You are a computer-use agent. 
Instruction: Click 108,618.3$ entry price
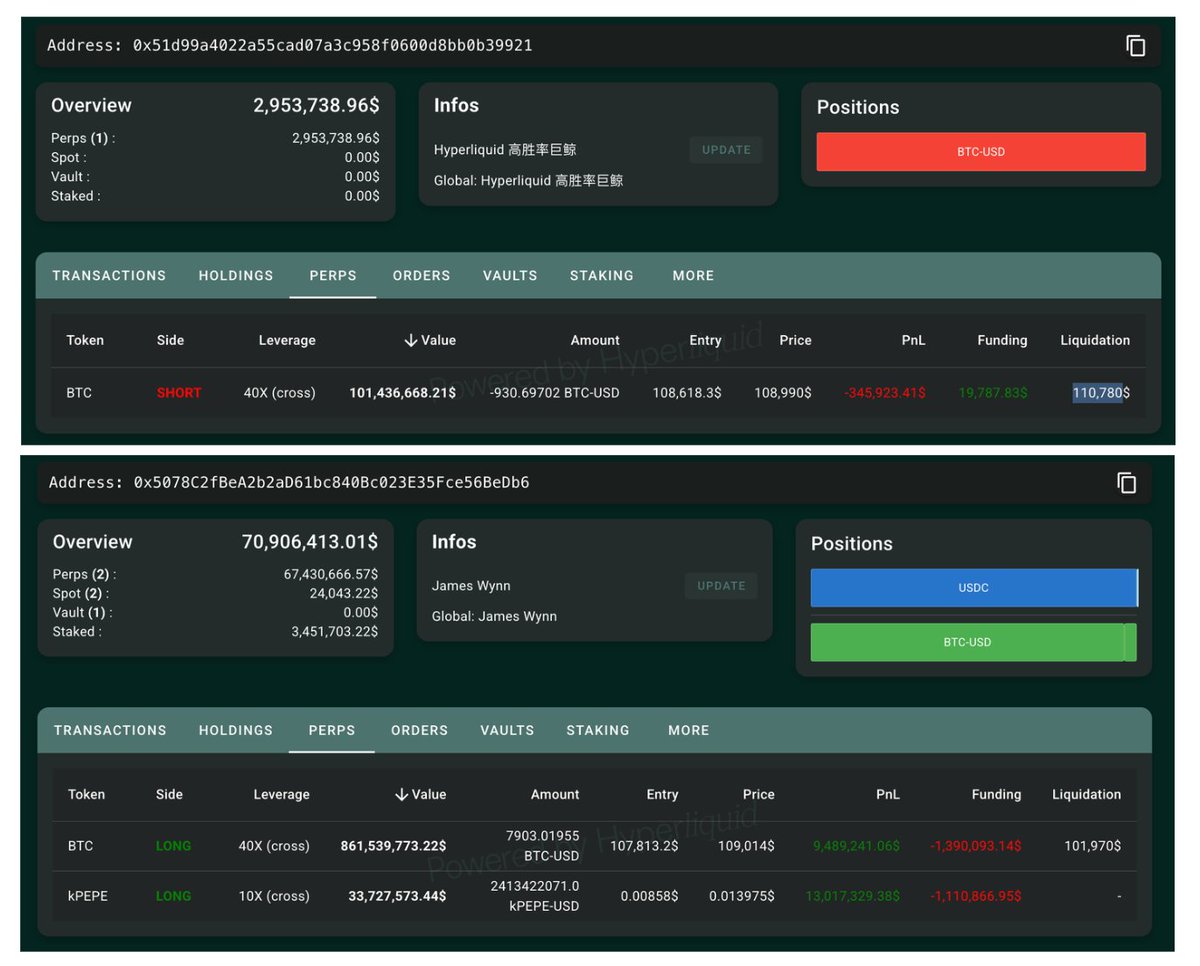point(687,393)
